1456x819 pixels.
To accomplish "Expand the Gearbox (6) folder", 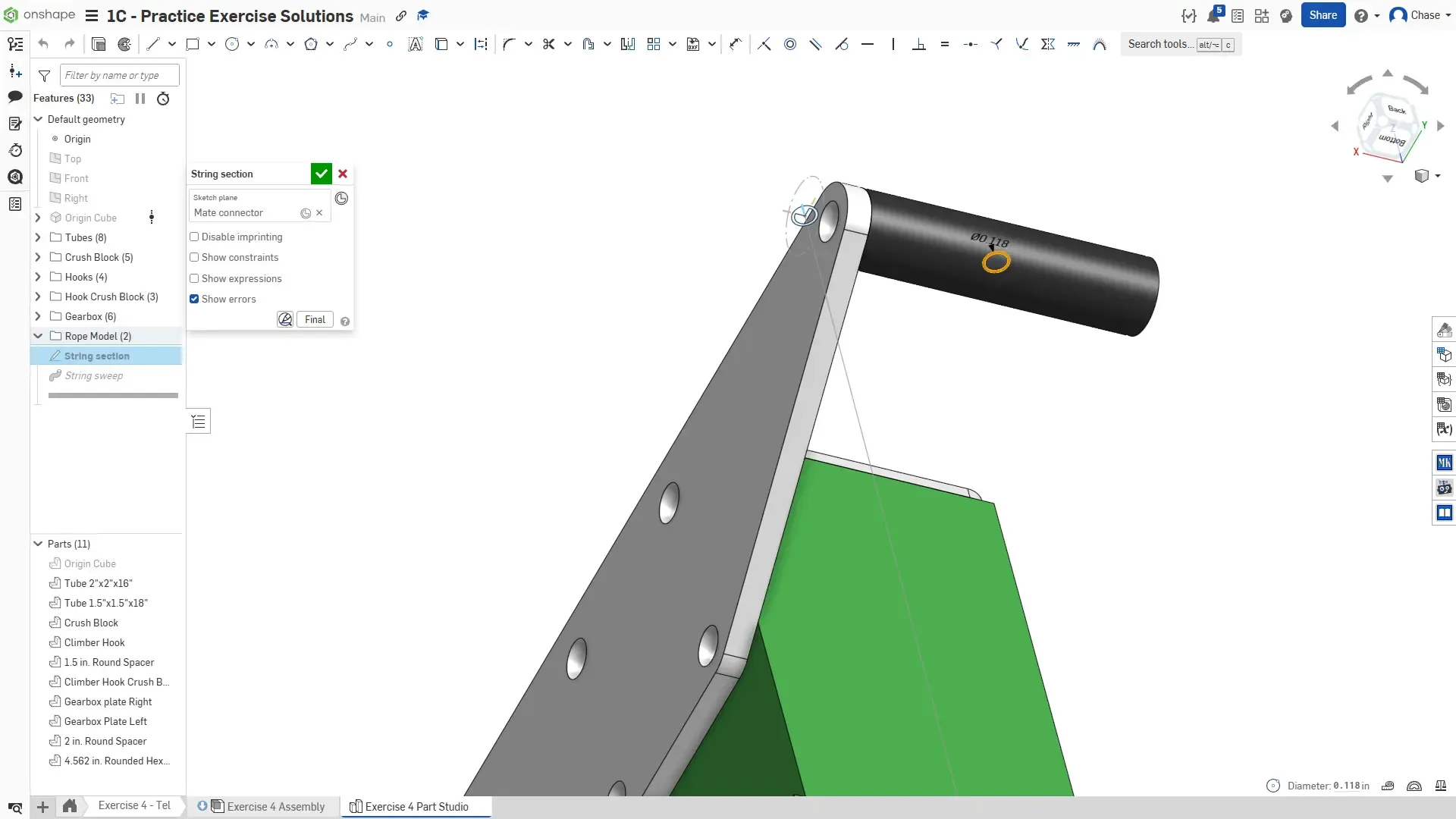I will [x=38, y=316].
